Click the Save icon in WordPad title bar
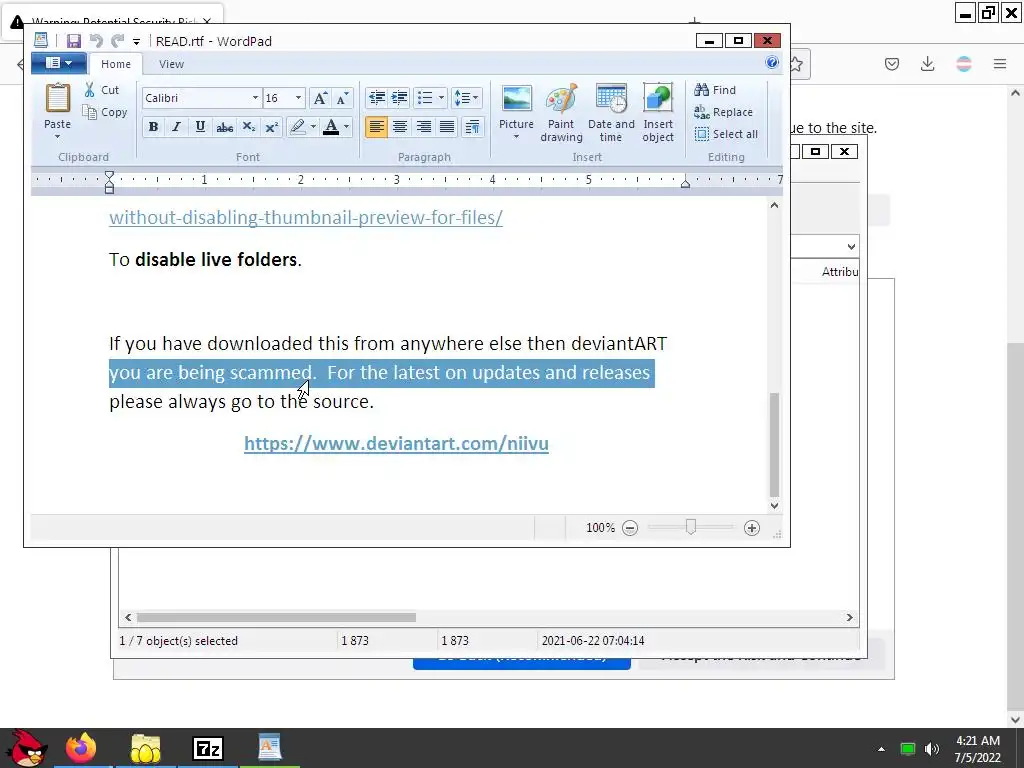Screen dimensions: 1024x768 74,41
